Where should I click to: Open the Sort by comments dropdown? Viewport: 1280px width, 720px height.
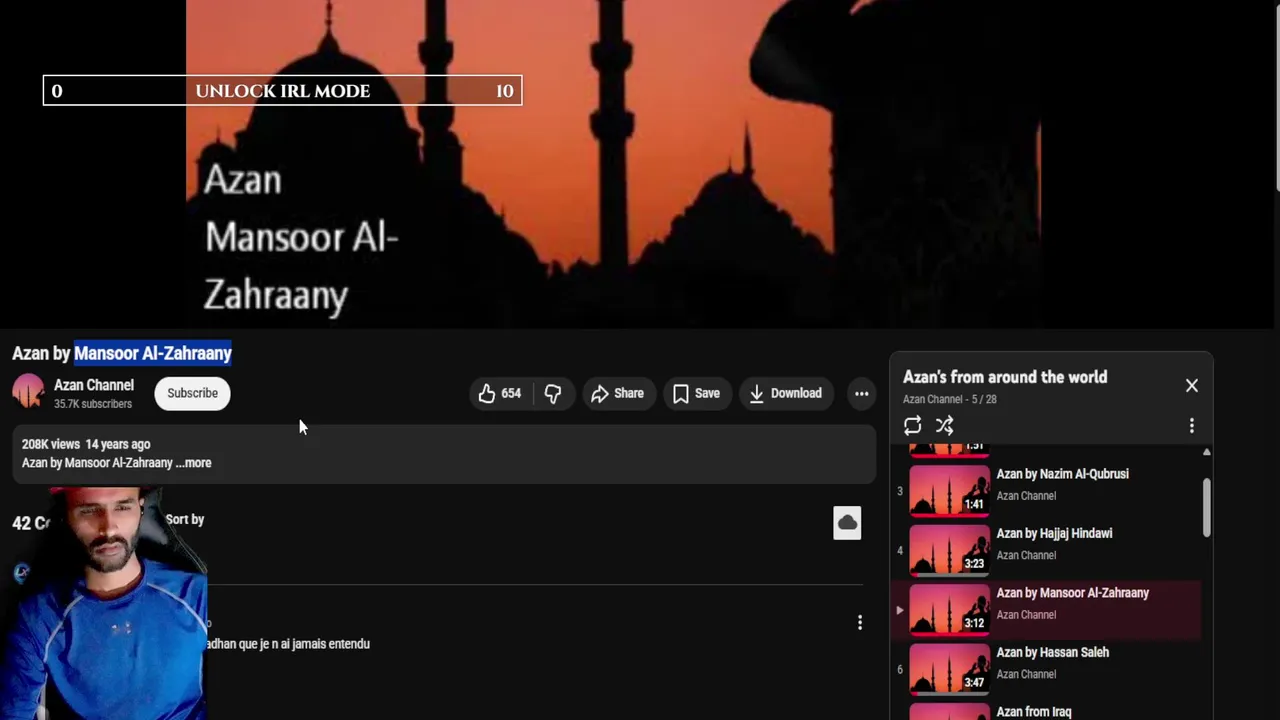(185, 519)
